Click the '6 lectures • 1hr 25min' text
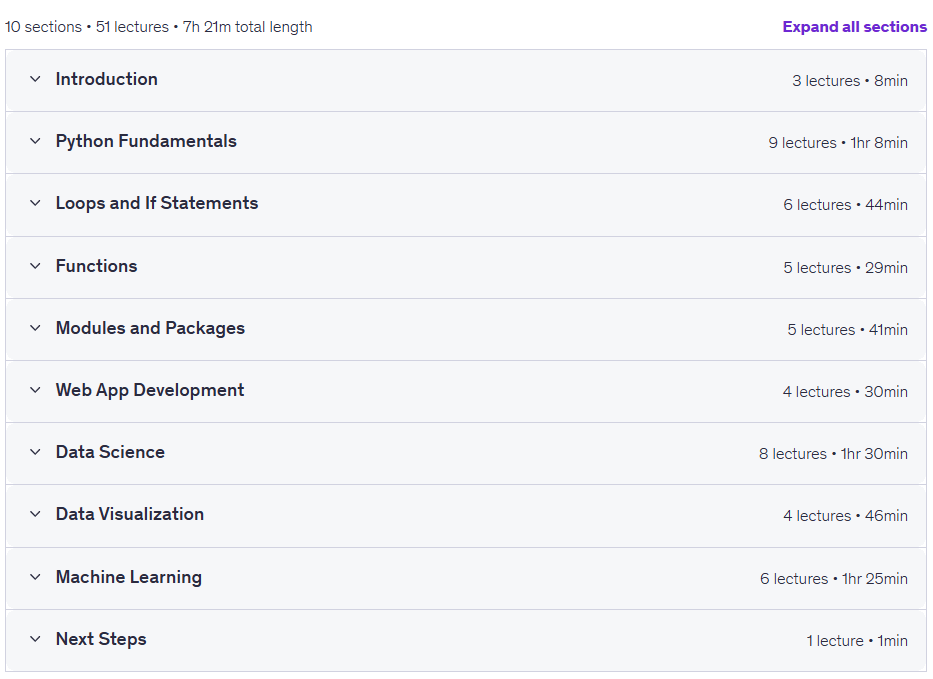The image size is (933, 679). (834, 578)
